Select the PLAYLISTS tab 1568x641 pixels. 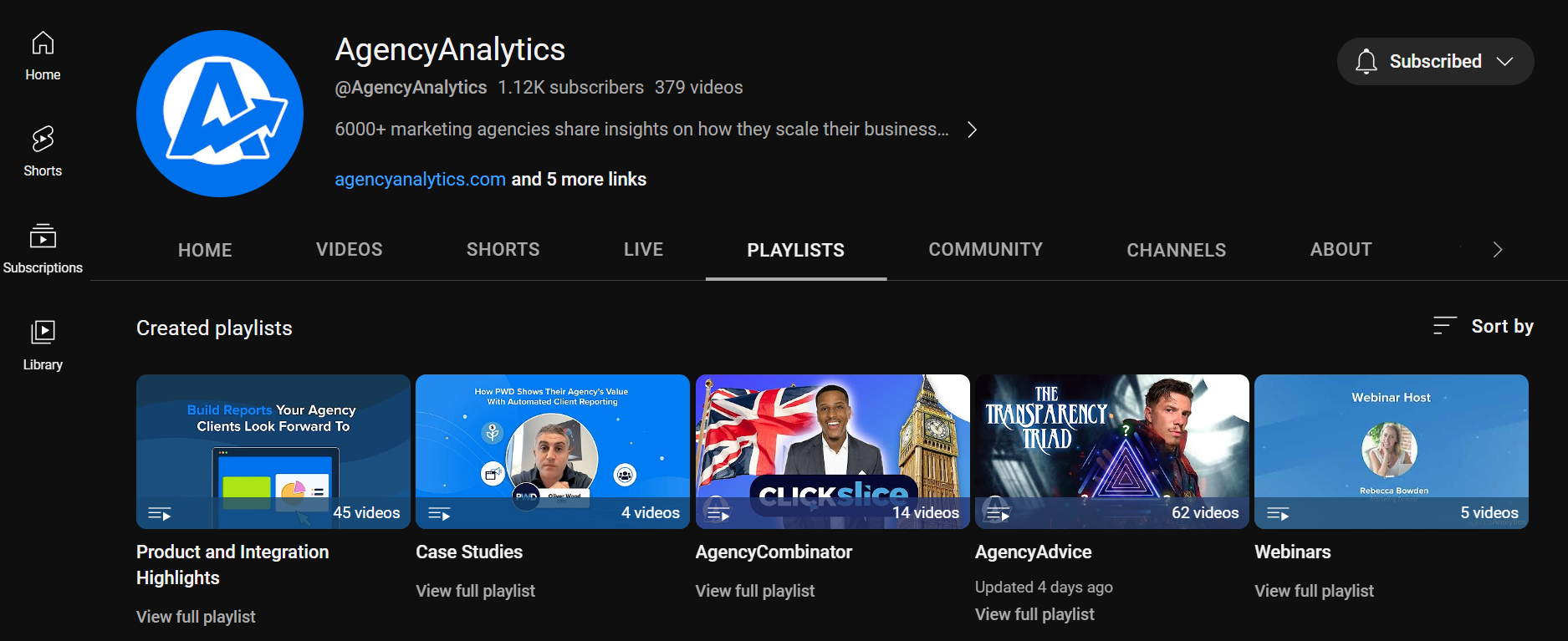click(796, 250)
